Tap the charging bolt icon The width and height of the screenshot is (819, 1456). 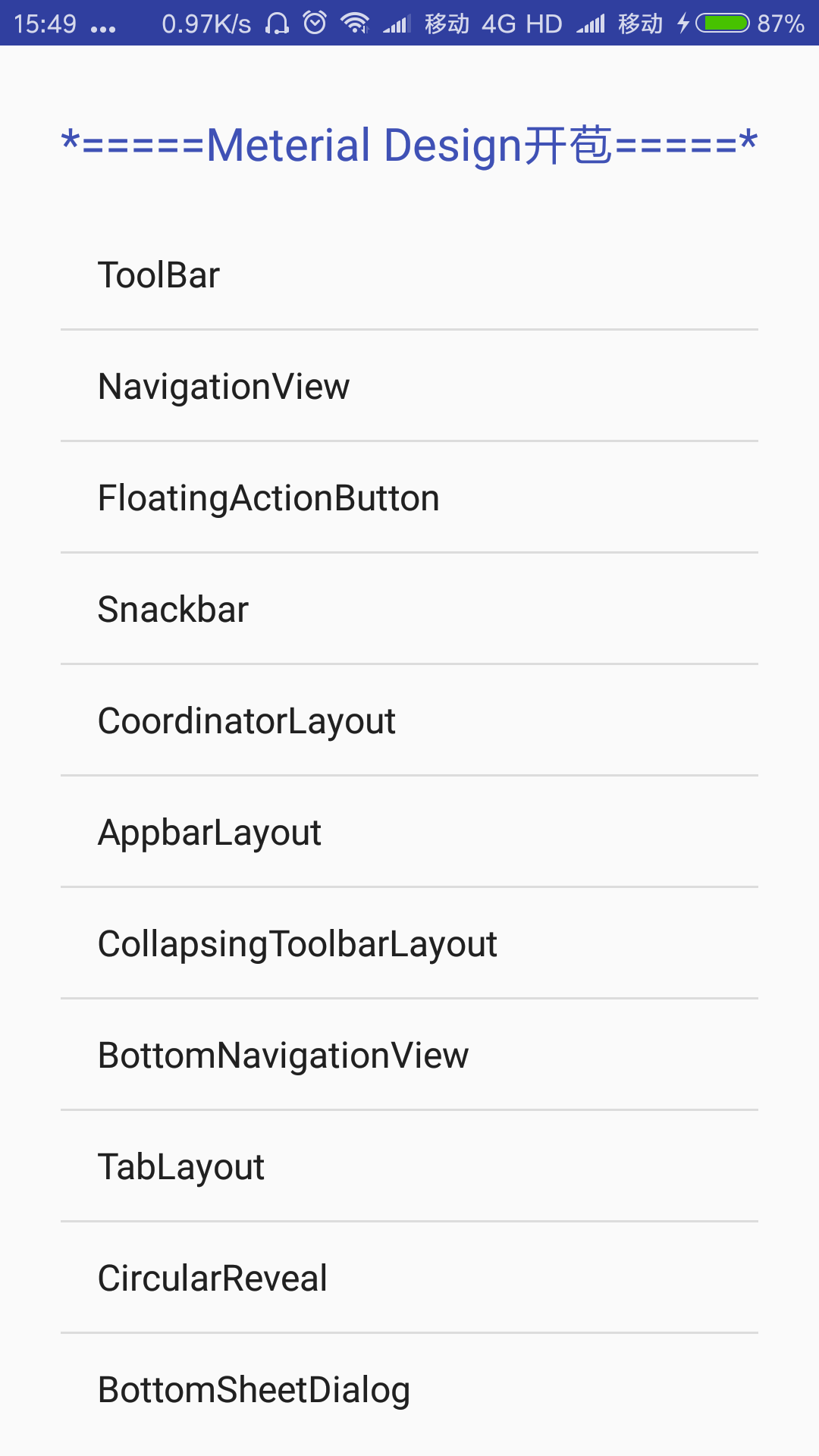[x=683, y=24]
